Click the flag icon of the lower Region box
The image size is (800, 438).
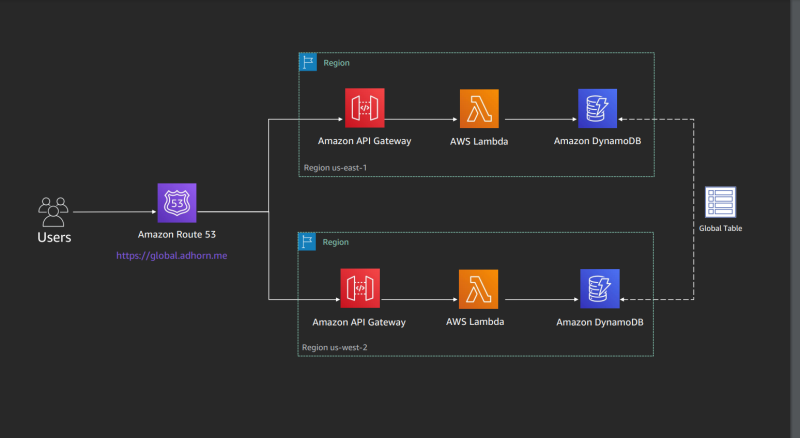click(x=308, y=241)
